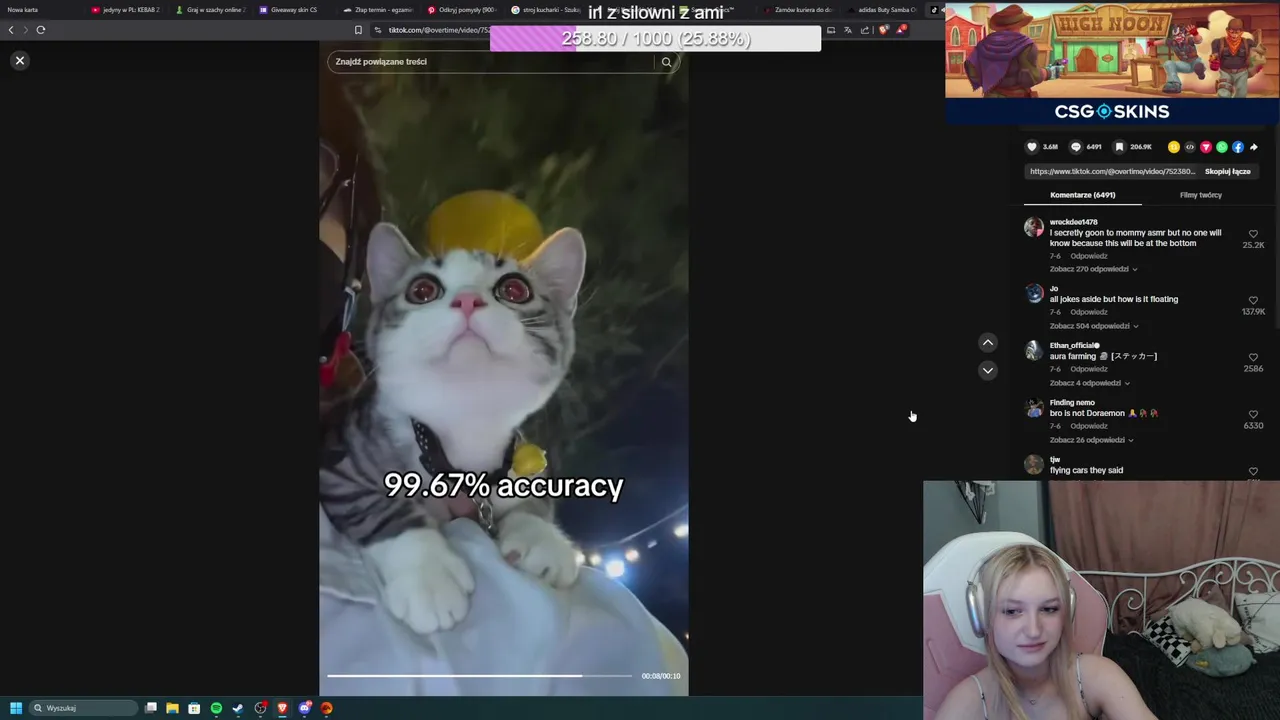
Task: Switch to the Filmy twórcy tab
Action: pyautogui.click(x=1201, y=195)
